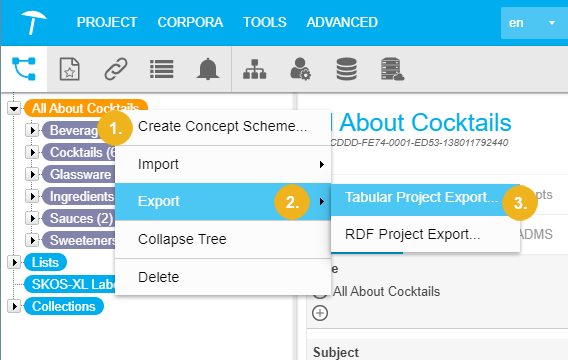Select RDF Project Export... option
Screen dimensions: 568x360
[x=425, y=234]
